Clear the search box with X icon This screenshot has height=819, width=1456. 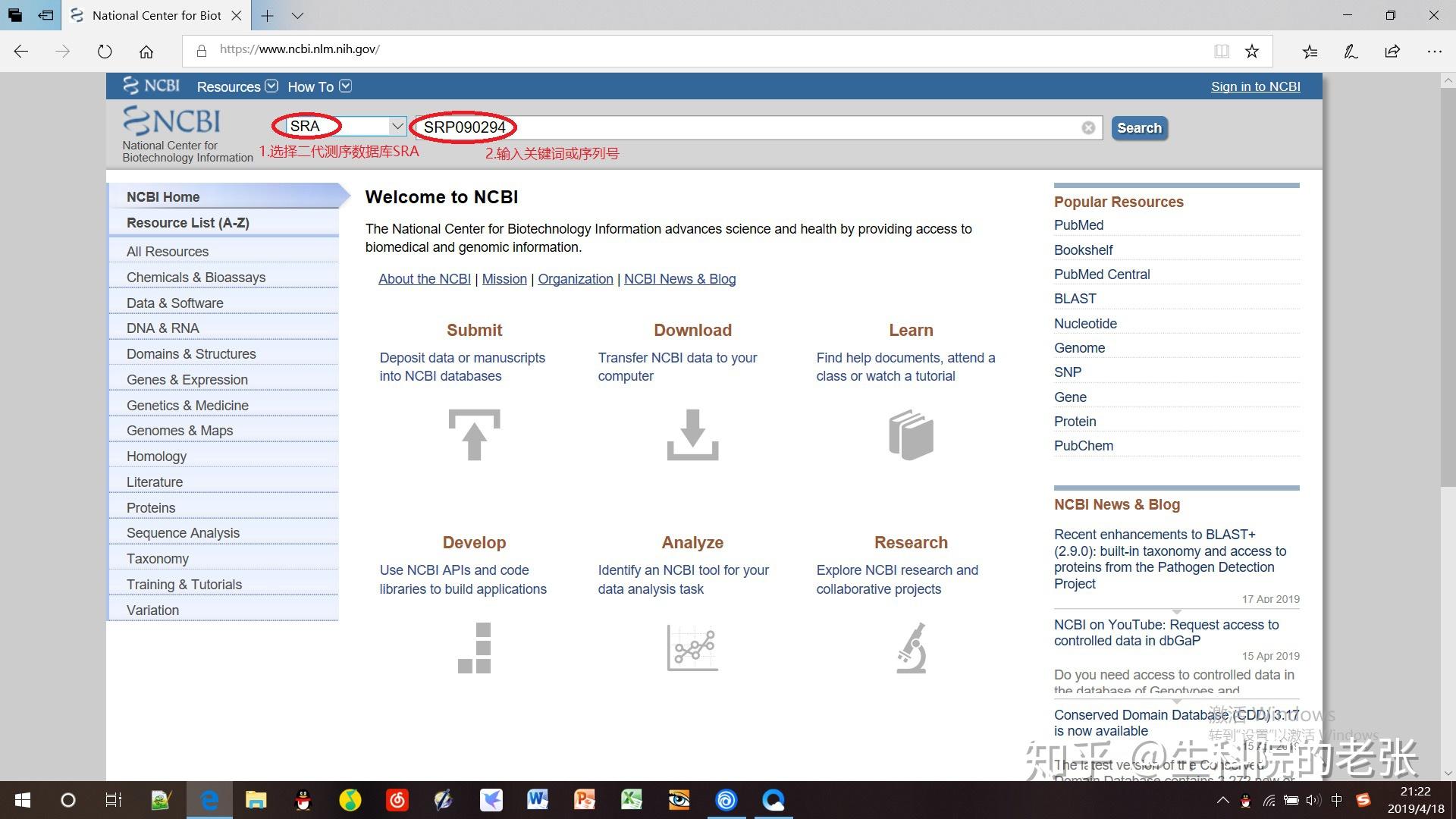[1088, 127]
